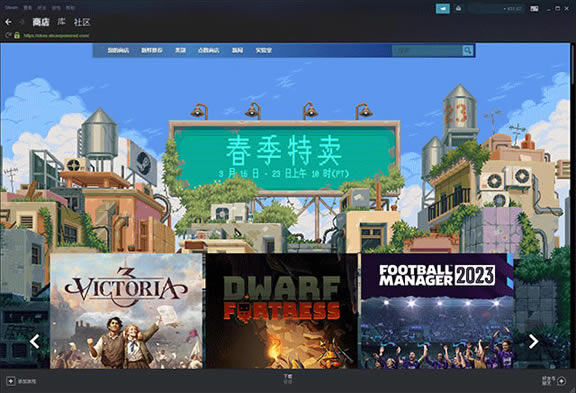Open the Victoria 3 game capsule
Image resolution: width=576 pixels, height=393 pixels.
click(x=126, y=311)
